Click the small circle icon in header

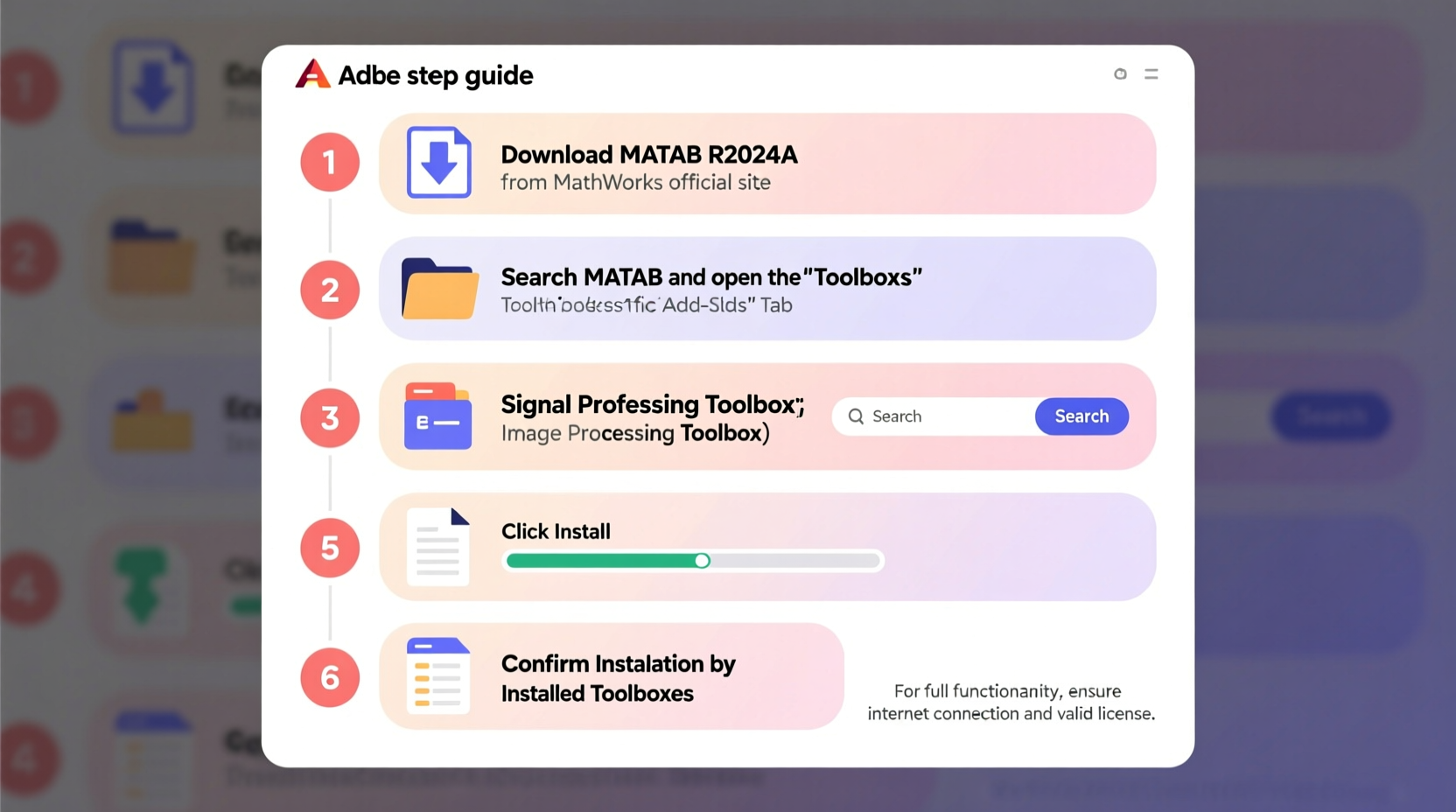pos(1120,74)
